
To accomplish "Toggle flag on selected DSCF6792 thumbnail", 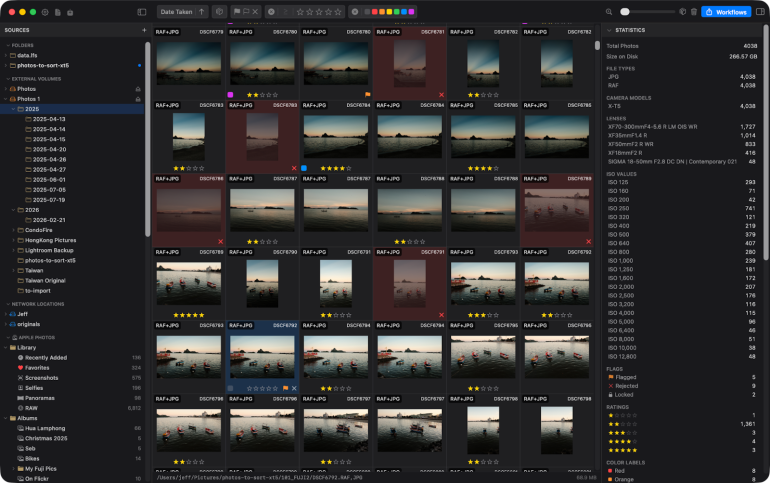I will coord(285,388).
